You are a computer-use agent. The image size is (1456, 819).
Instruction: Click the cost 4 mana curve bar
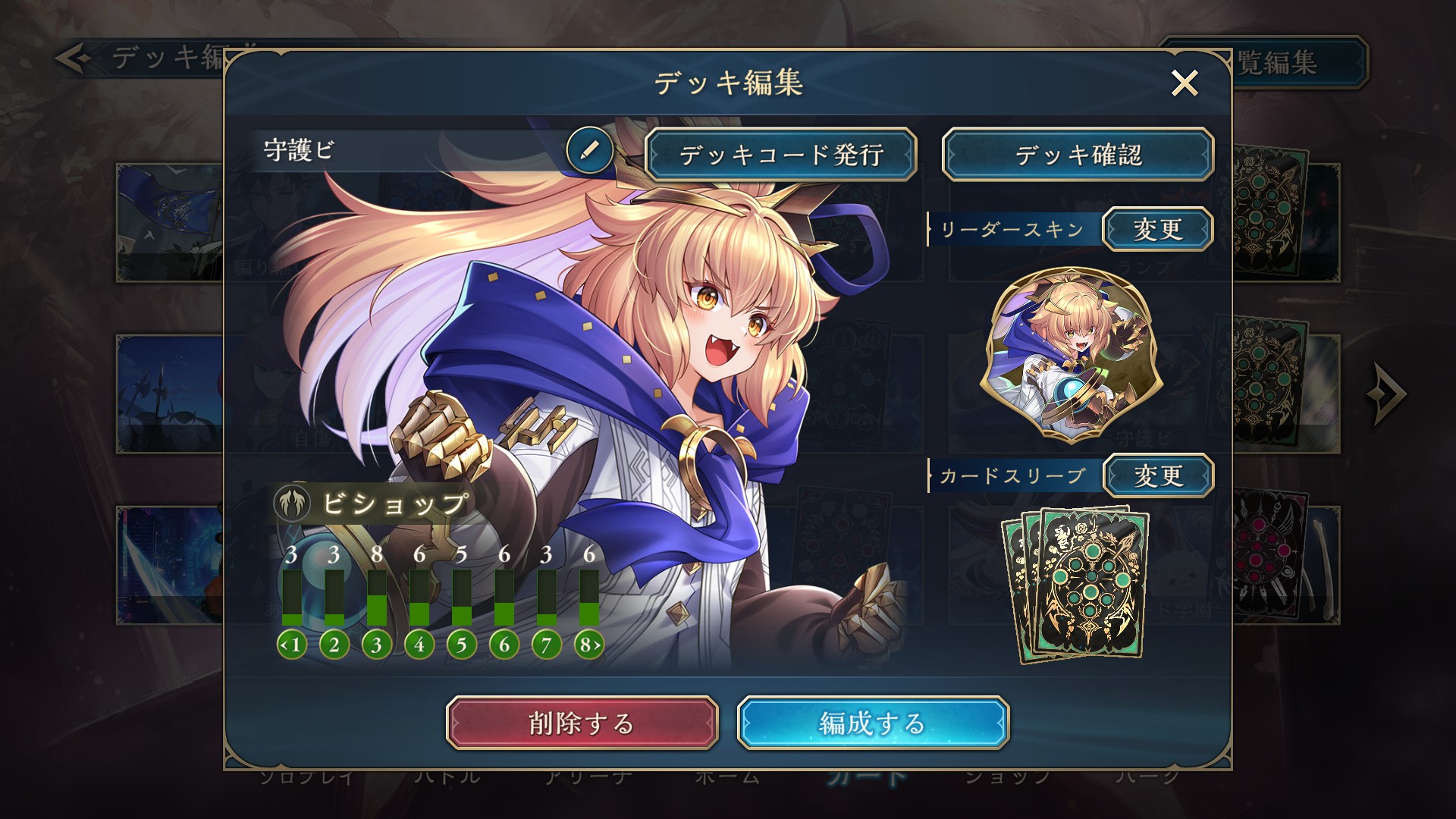[419, 597]
